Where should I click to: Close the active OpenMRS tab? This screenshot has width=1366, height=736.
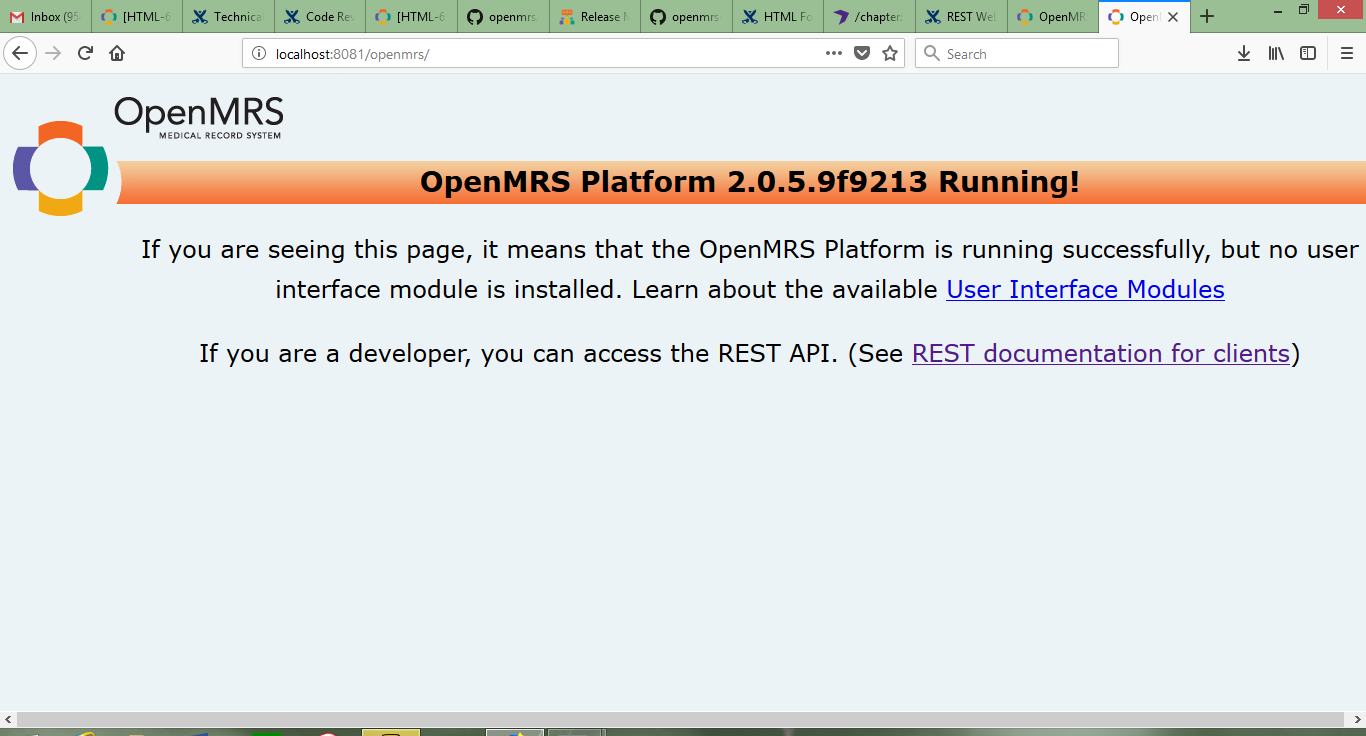click(1173, 17)
